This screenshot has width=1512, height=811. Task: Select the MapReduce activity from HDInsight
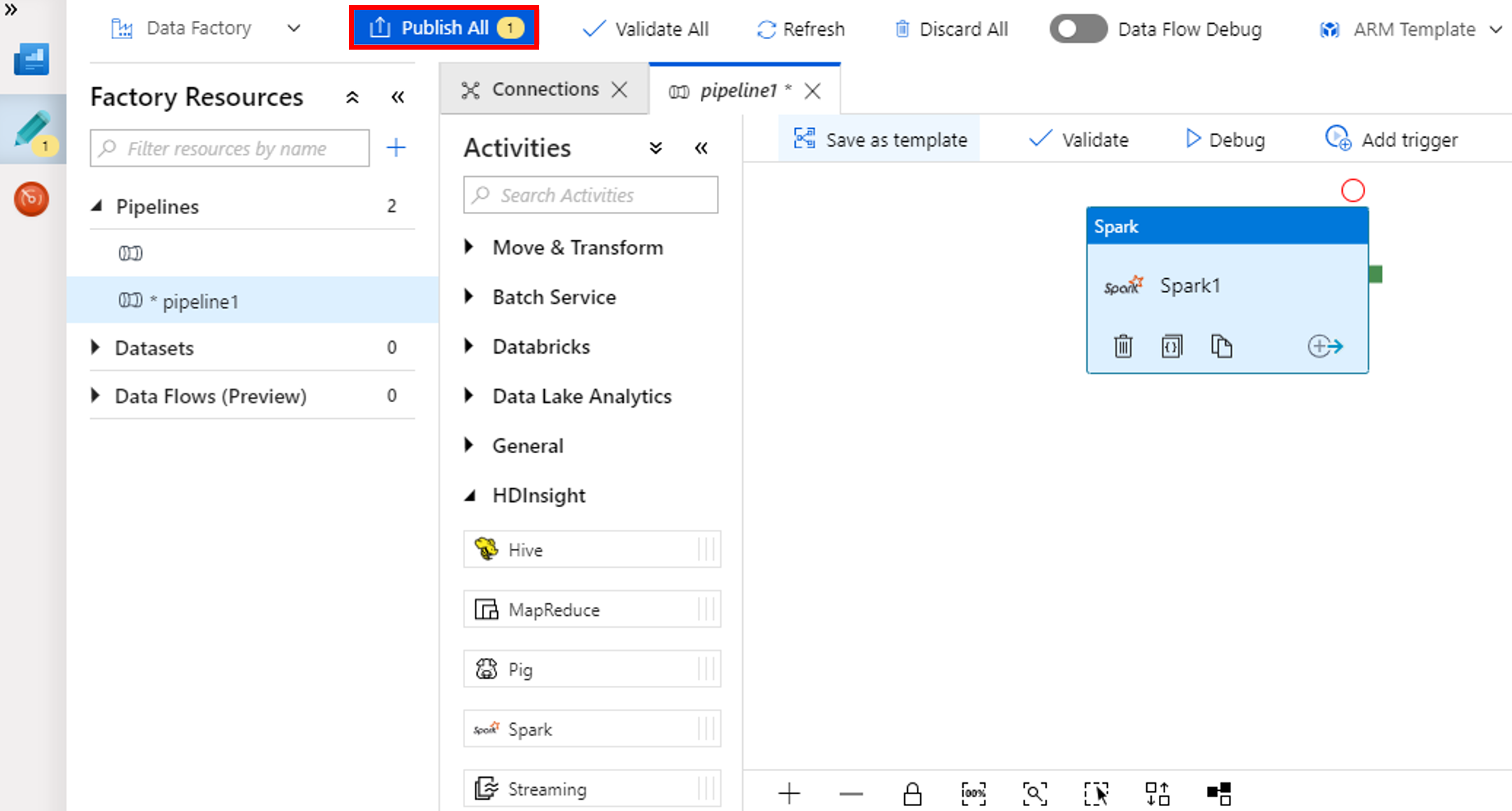592,609
